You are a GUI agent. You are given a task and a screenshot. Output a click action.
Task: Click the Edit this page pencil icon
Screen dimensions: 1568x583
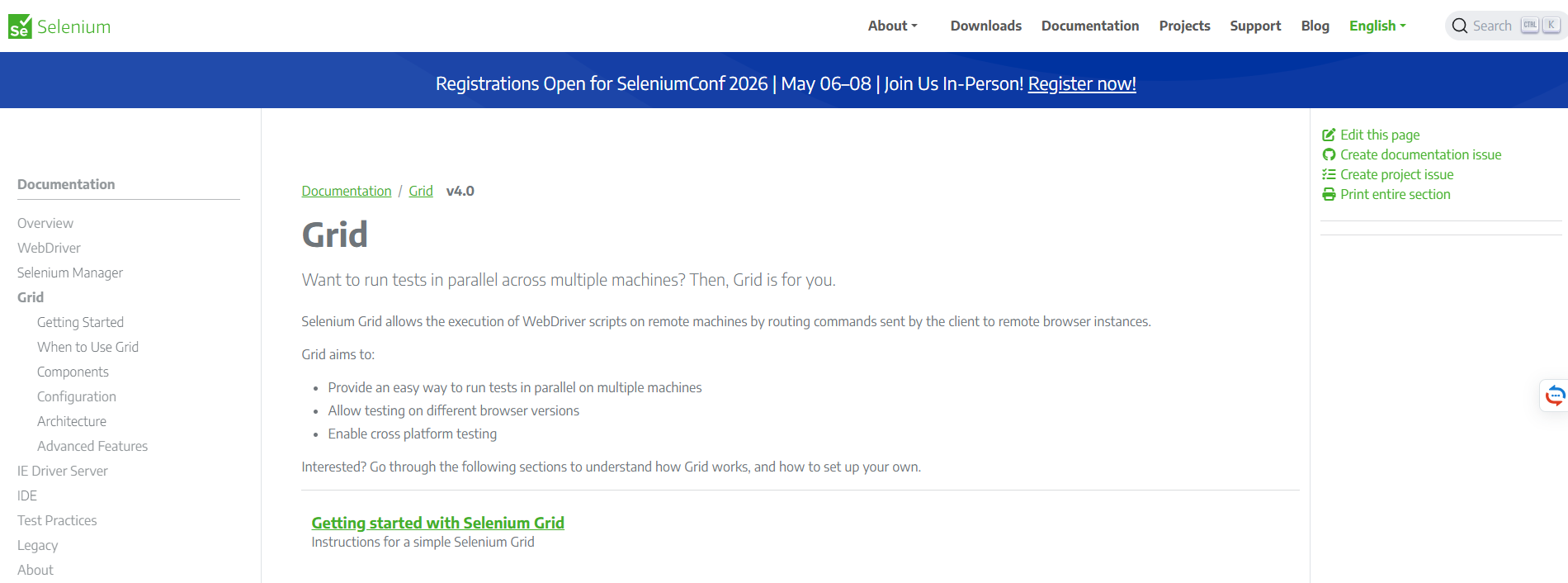1329,135
